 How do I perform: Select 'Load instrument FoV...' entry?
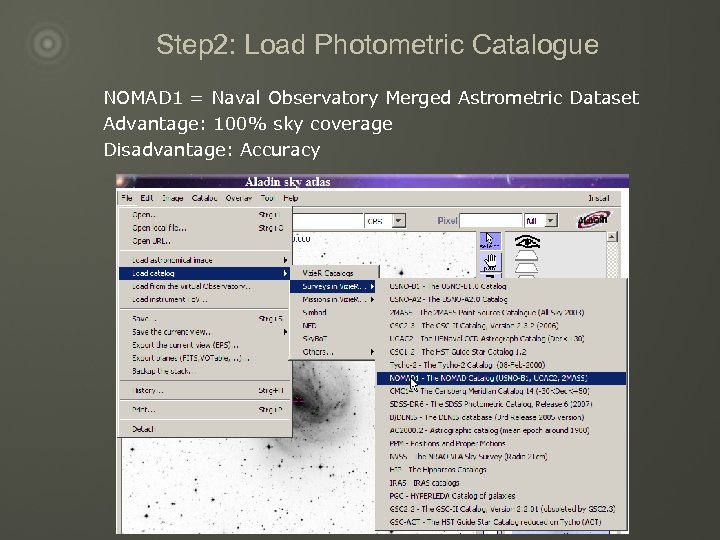(205, 299)
